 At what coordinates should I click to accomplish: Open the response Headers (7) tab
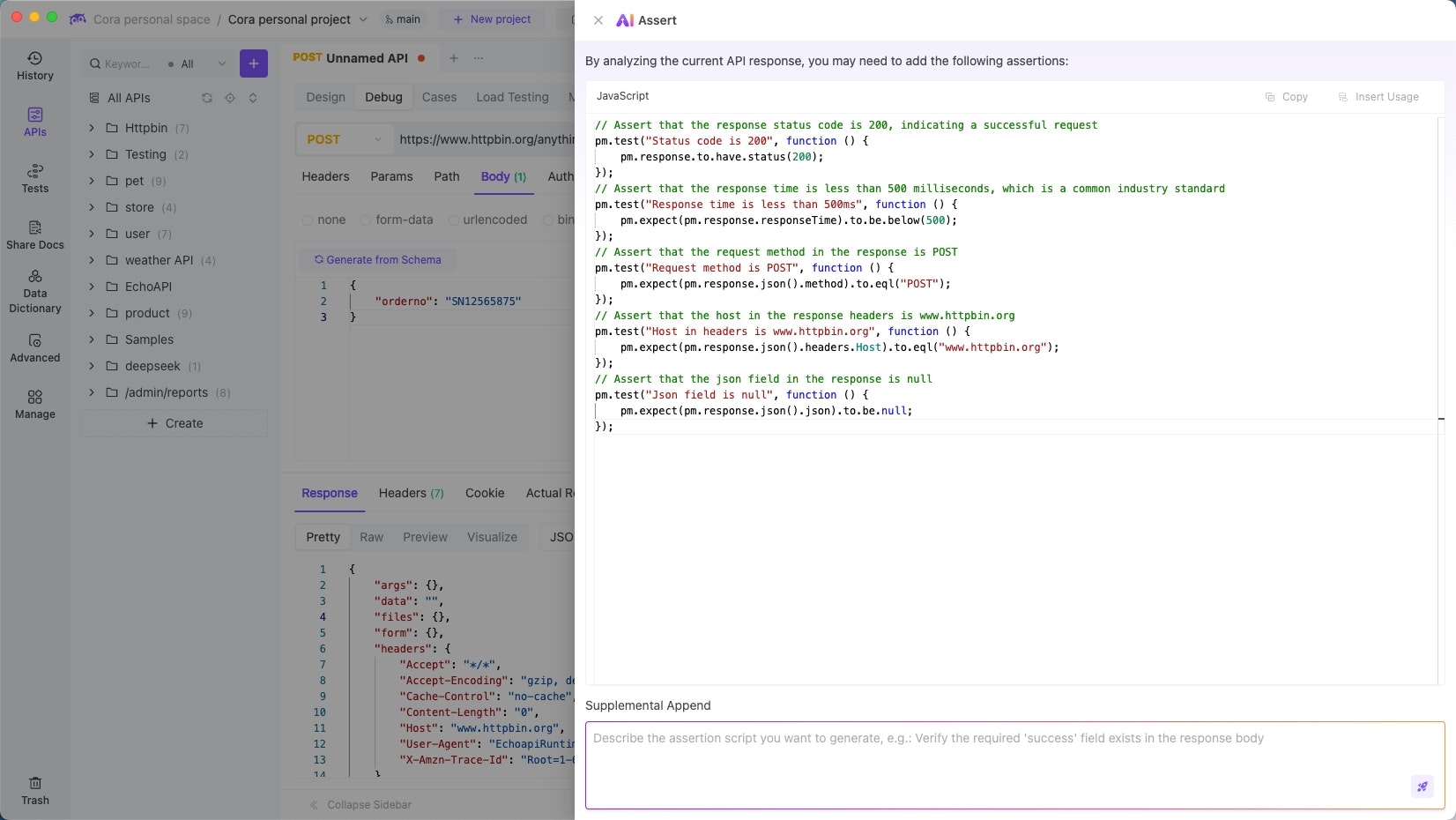(412, 493)
